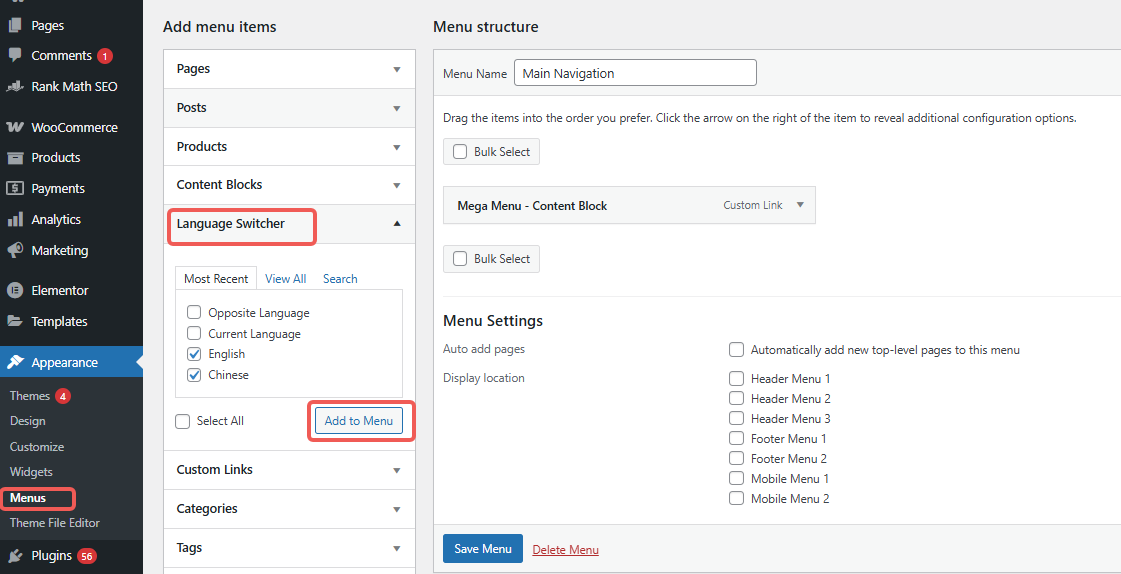Click the WooCommerce sidebar icon
Viewport: 1121px width, 574px height.
click(15, 127)
